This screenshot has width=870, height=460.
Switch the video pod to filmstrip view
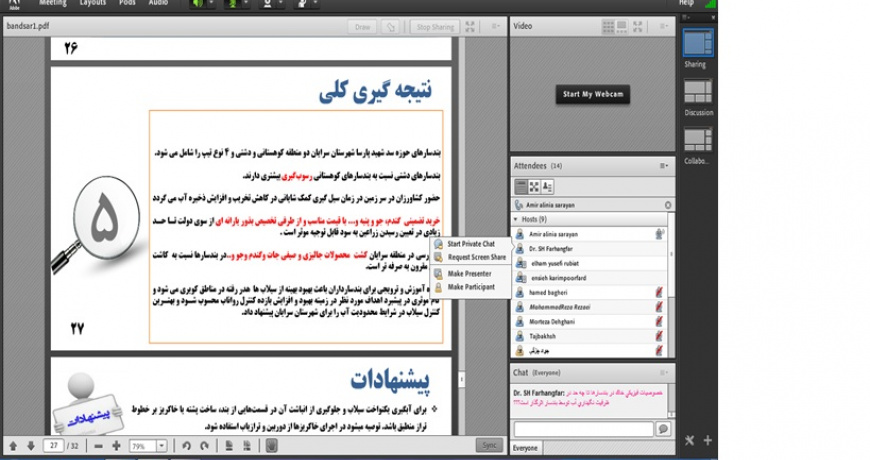click(x=621, y=26)
